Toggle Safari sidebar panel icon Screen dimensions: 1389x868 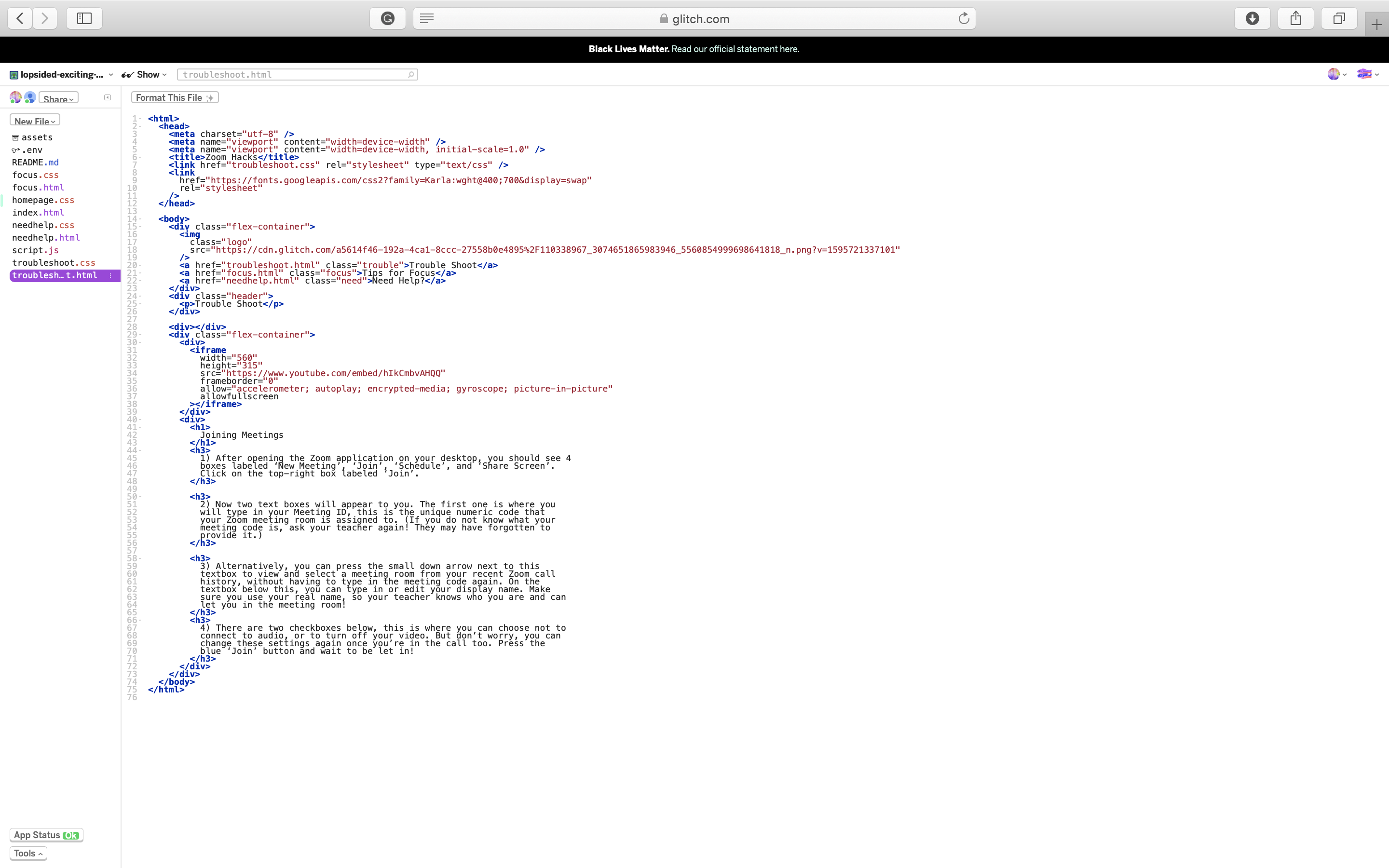(84, 18)
